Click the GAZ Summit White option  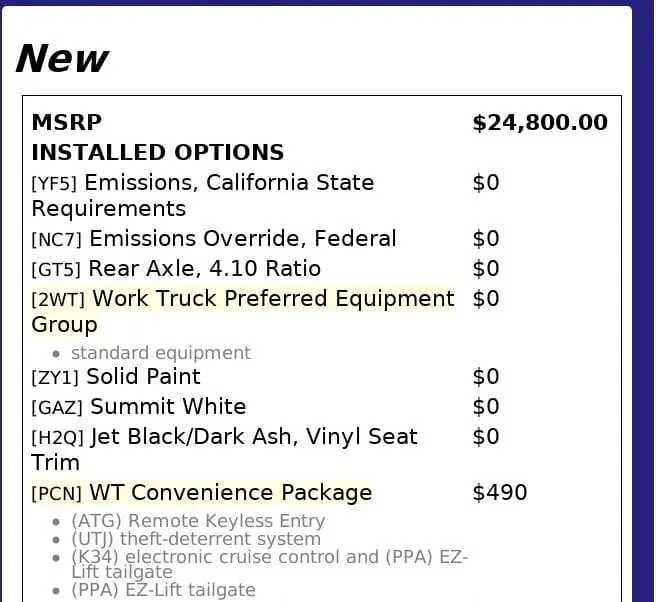[139, 407]
